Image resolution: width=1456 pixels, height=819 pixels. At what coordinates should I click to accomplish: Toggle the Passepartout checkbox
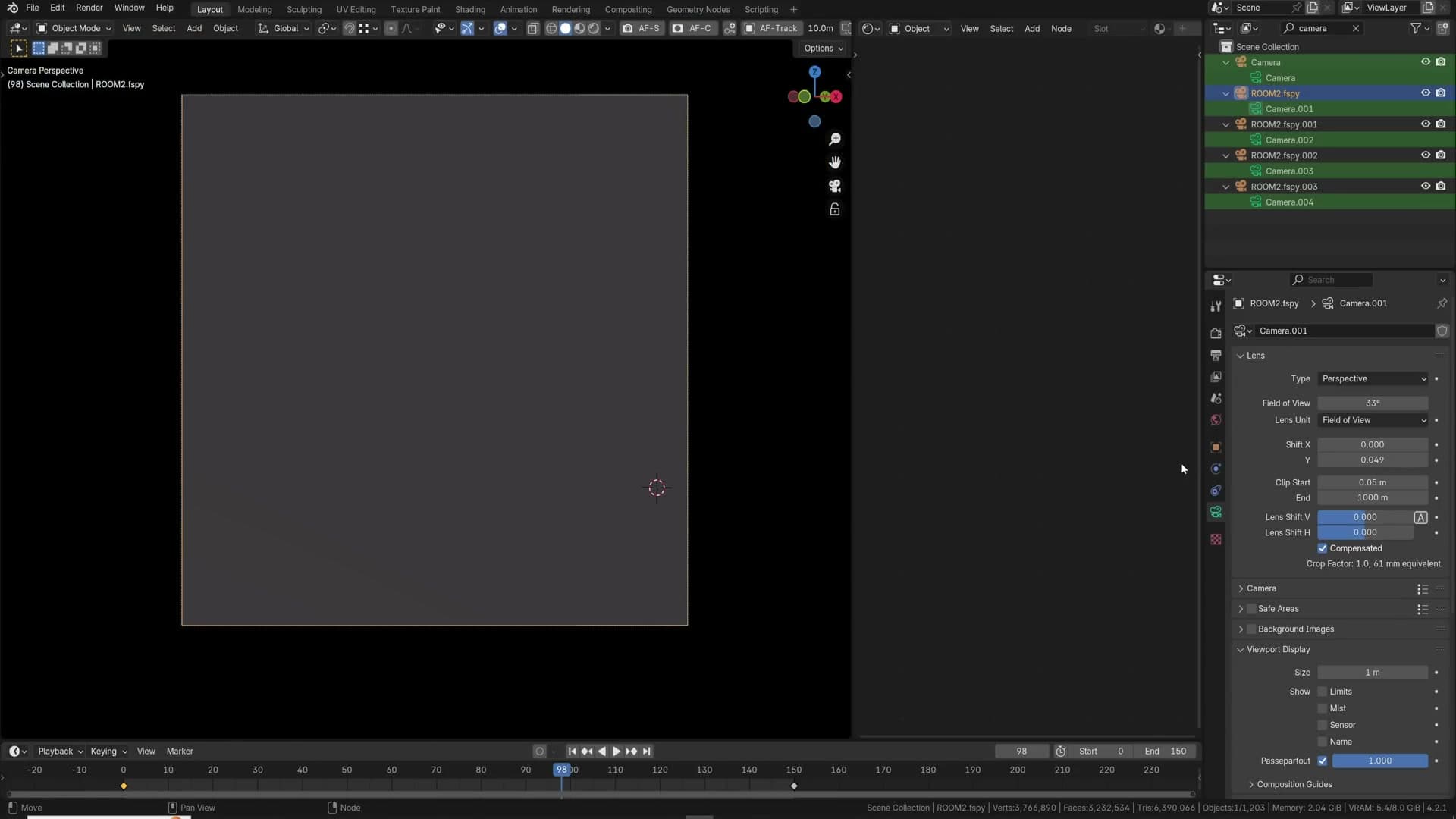coord(1323,761)
